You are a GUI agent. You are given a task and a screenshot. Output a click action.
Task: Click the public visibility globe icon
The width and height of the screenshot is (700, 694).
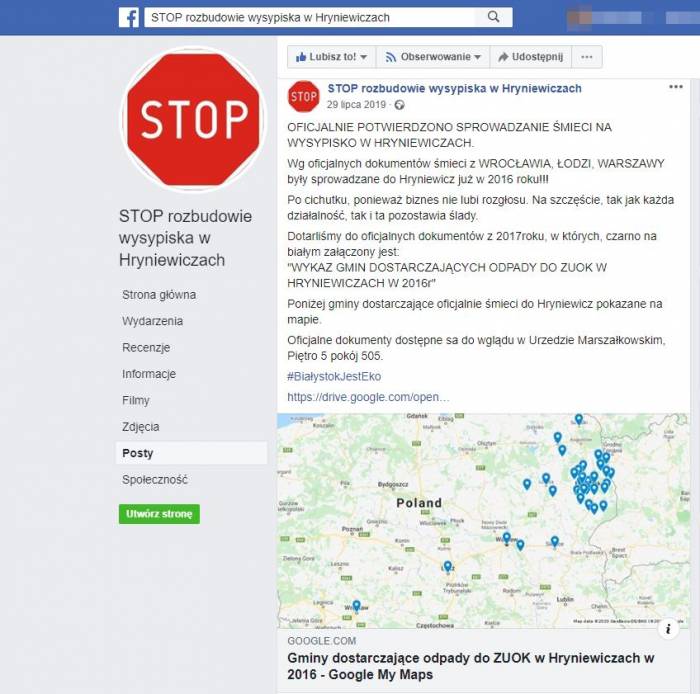pyautogui.click(x=400, y=105)
